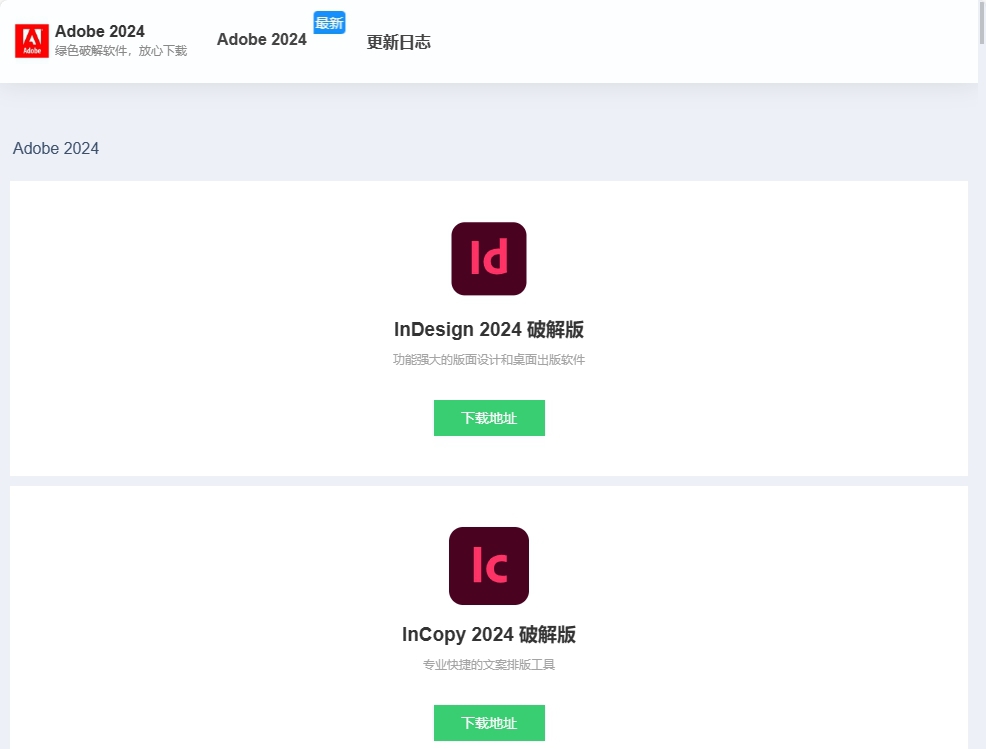Click InCopy's description 专业快捷的文案排版工具

[489, 664]
